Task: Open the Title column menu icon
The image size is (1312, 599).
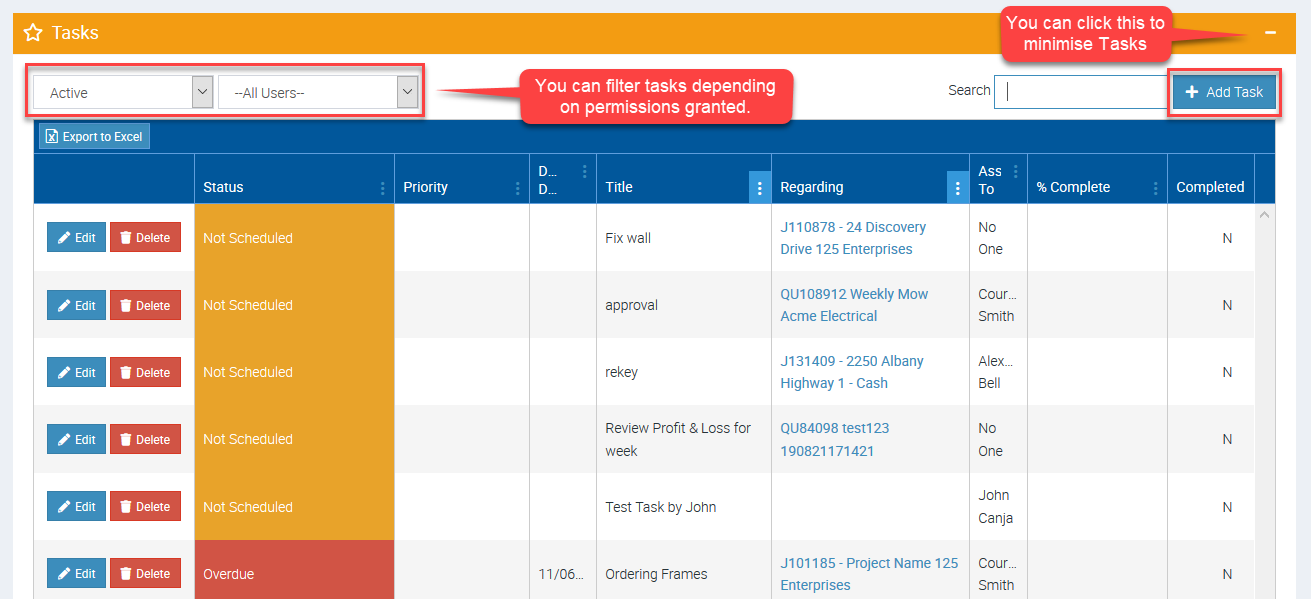Action: (x=760, y=187)
